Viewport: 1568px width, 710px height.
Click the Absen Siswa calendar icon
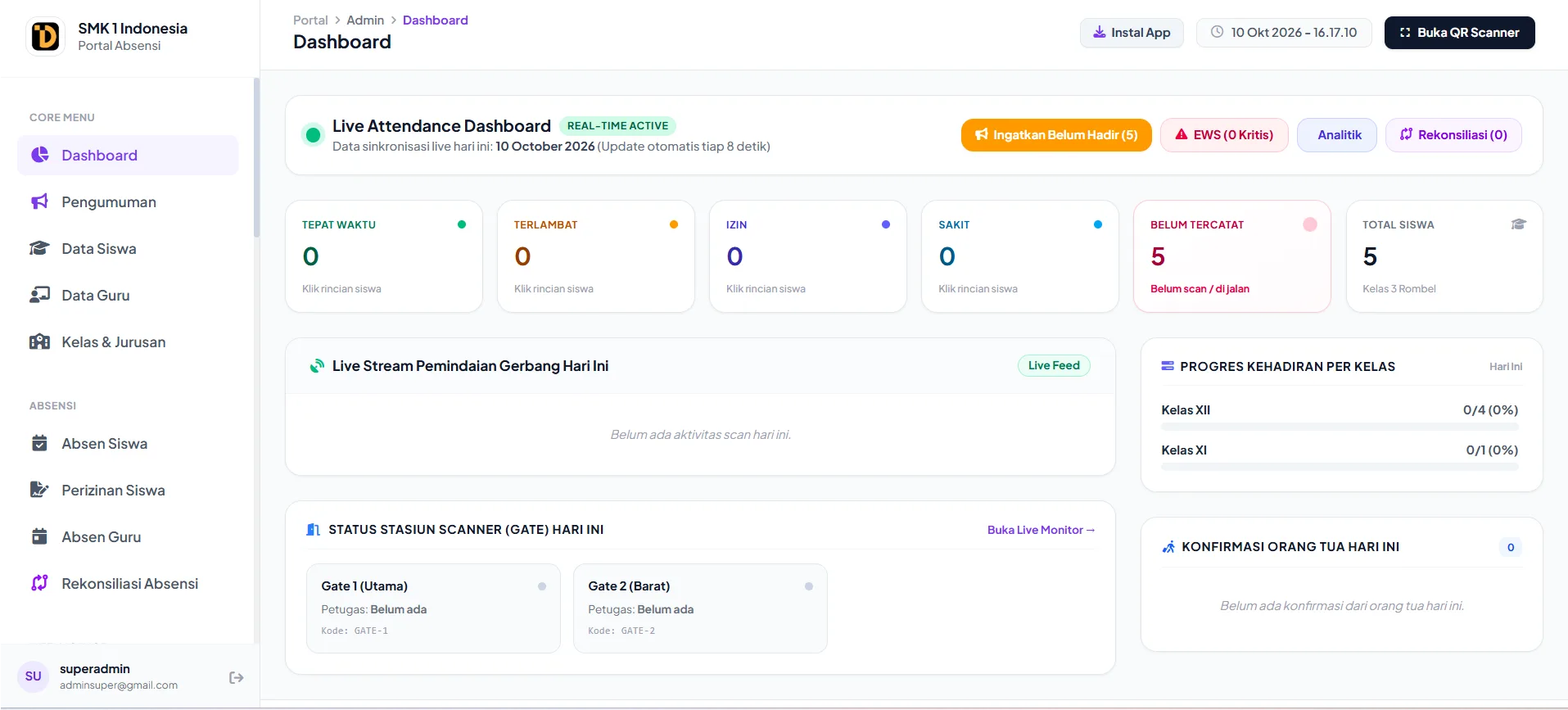(x=39, y=443)
